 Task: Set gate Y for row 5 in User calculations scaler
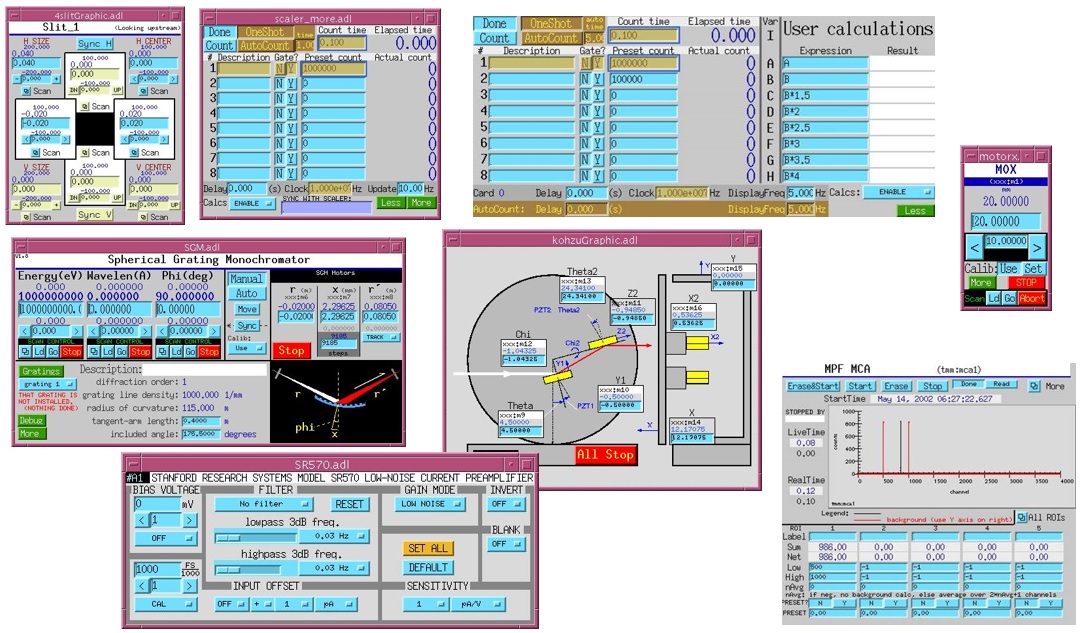(599, 127)
